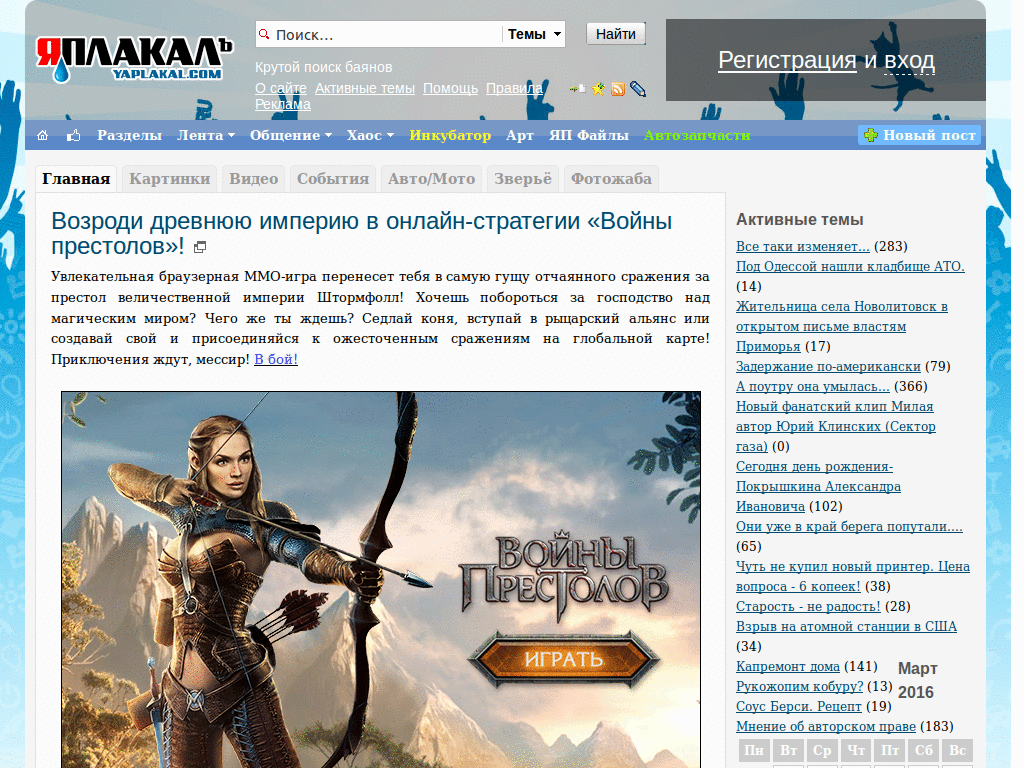This screenshot has height=768, width=1024.
Task: Expand the Общение dropdown menu
Action: pyautogui.click(x=291, y=135)
